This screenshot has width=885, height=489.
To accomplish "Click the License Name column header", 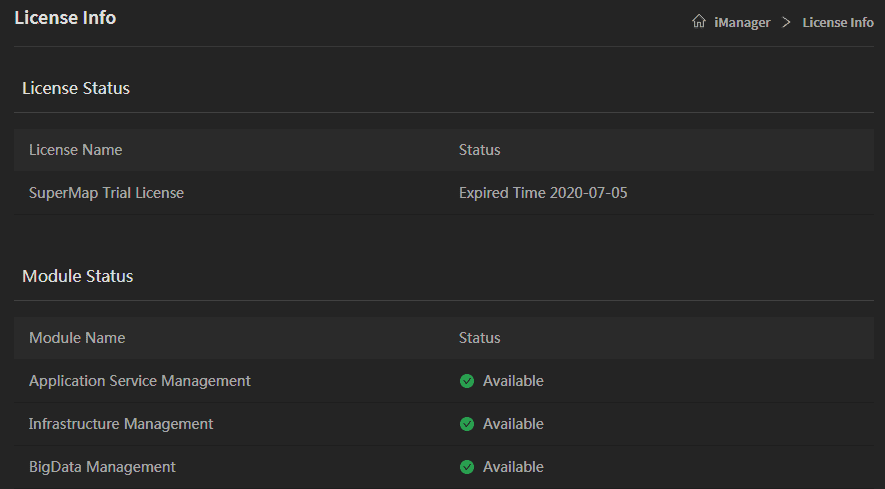I will click(x=76, y=150).
